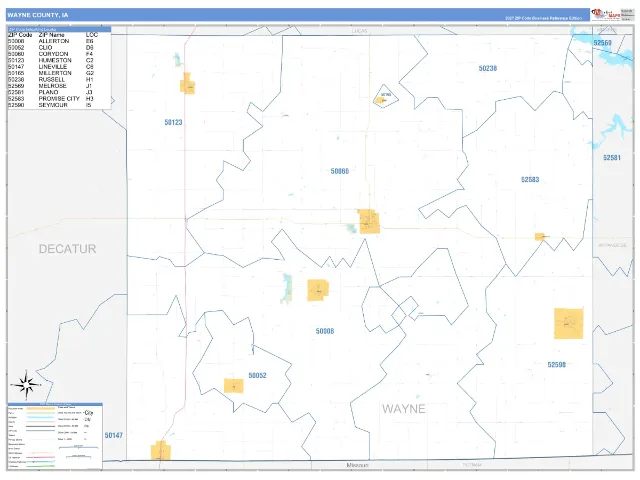Click the 50238 ZIP label on the map
Screen dimensions: 640x480
(x=488, y=68)
